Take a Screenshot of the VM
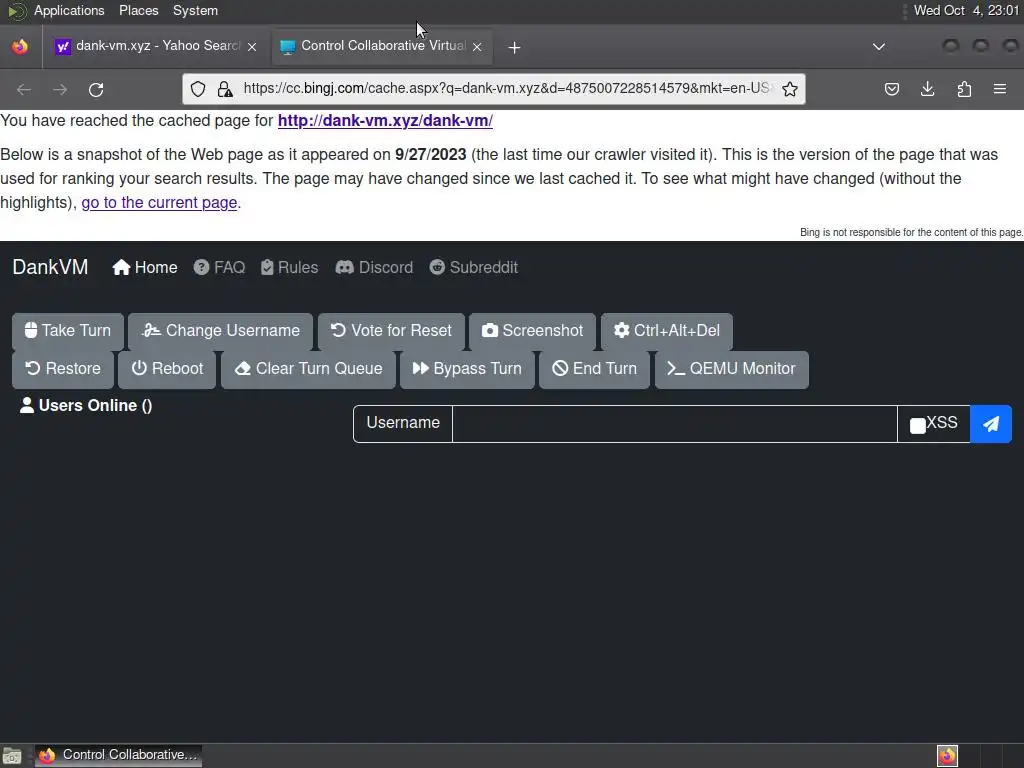 pyautogui.click(x=532, y=330)
